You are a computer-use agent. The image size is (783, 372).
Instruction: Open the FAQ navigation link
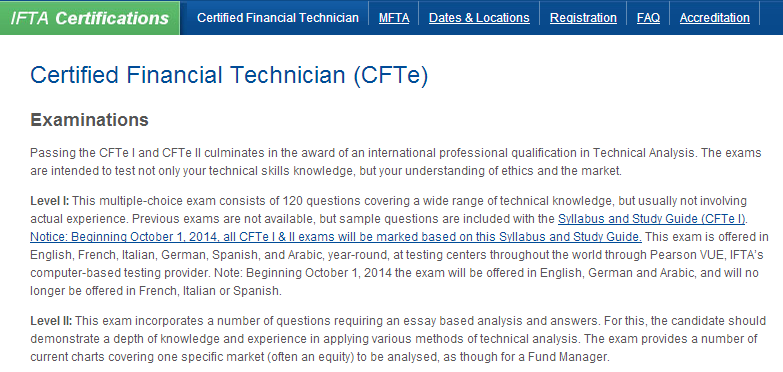point(648,18)
